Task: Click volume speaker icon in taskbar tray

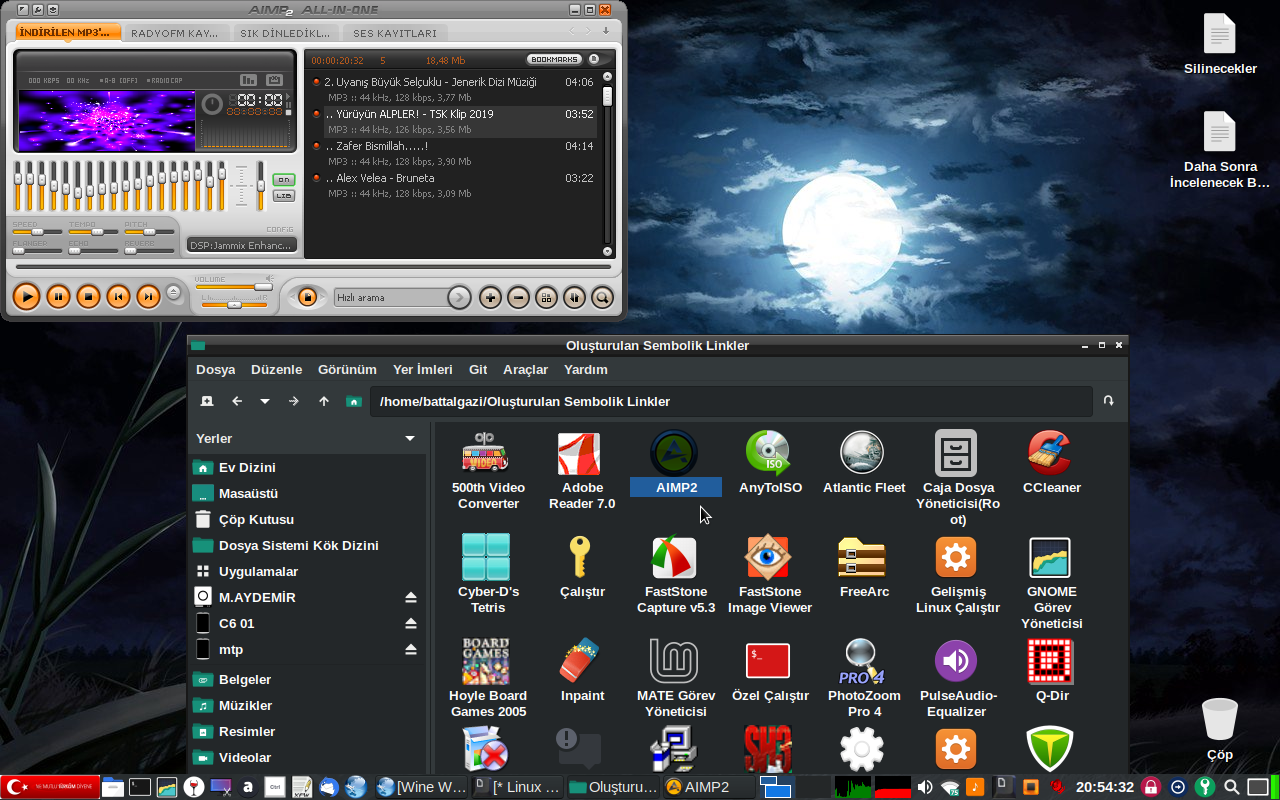Action: 925,787
